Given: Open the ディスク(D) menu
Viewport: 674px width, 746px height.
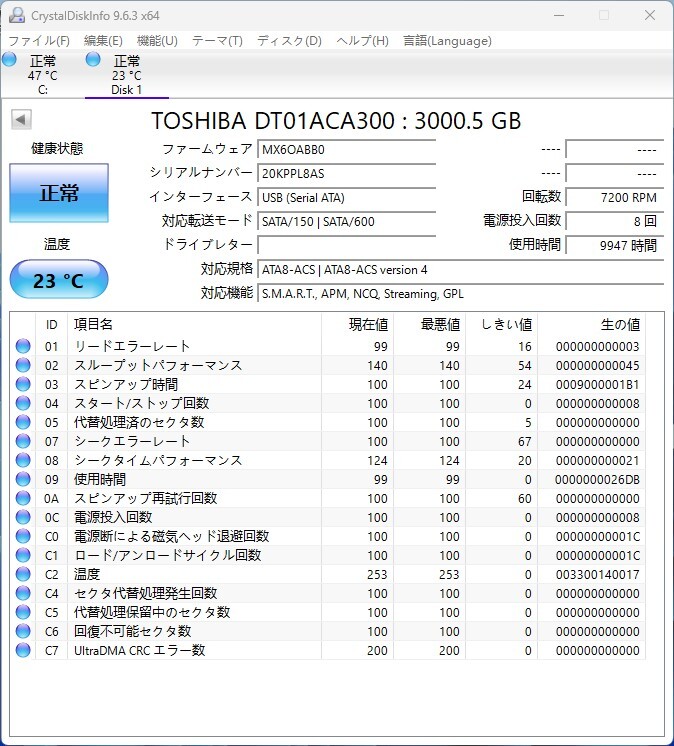Looking at the screenshot, I should point(290,41).
